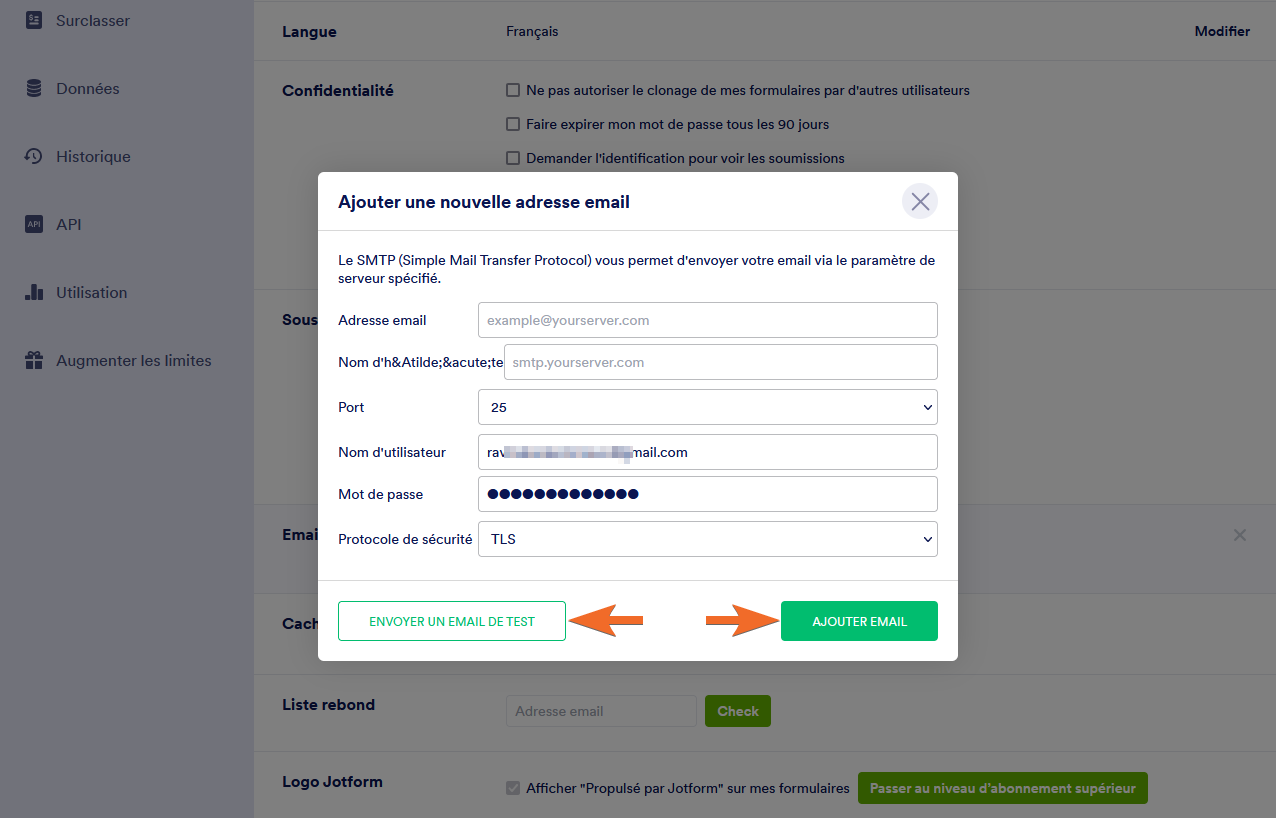Click the Surclasser sidebar icon
Screen dimensions: 1276x818
[34, 20]
